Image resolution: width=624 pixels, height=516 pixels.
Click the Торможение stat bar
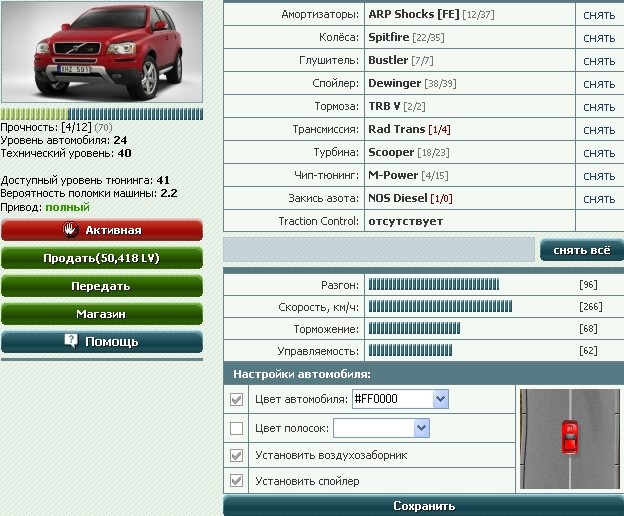tap(414, 329)
